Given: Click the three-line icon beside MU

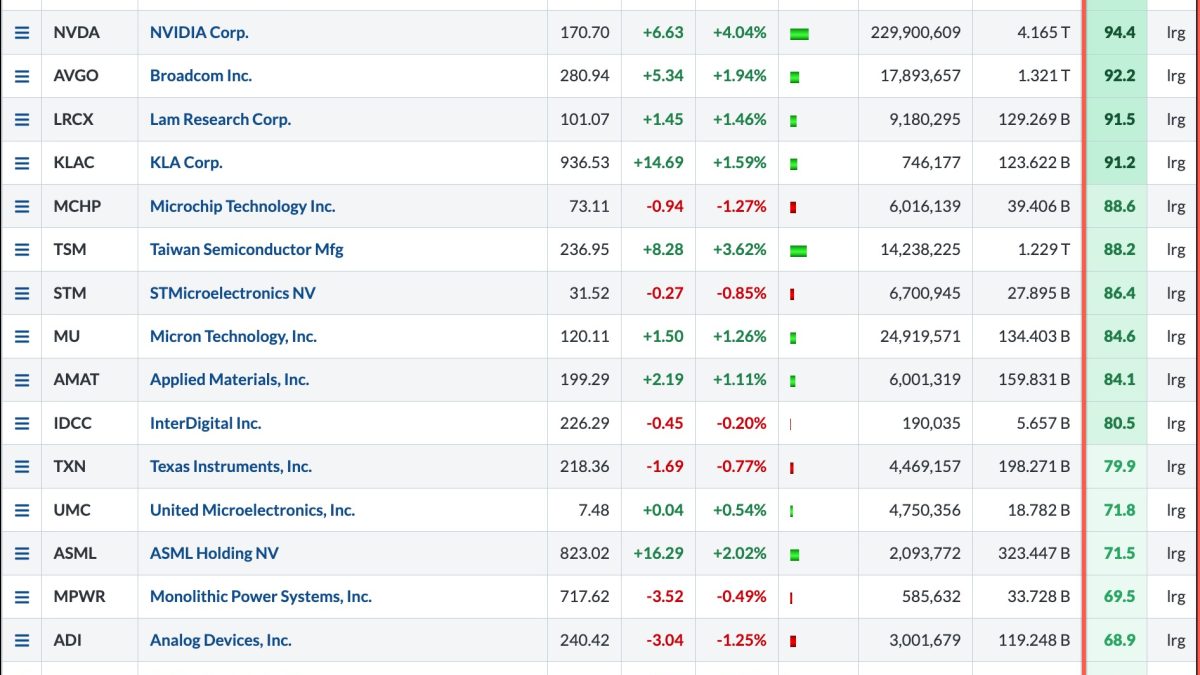Looking at the screenshot, I should [x=21, y=337].
